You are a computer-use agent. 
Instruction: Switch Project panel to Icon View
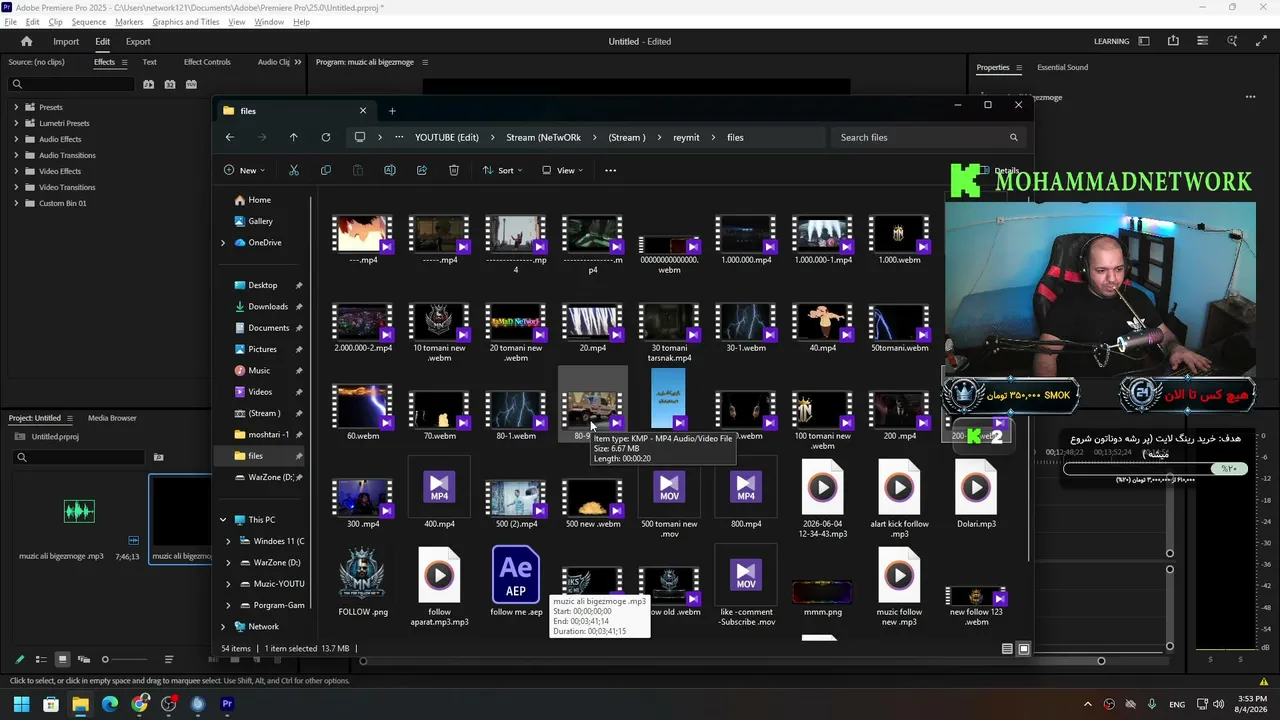click(62, 659)
